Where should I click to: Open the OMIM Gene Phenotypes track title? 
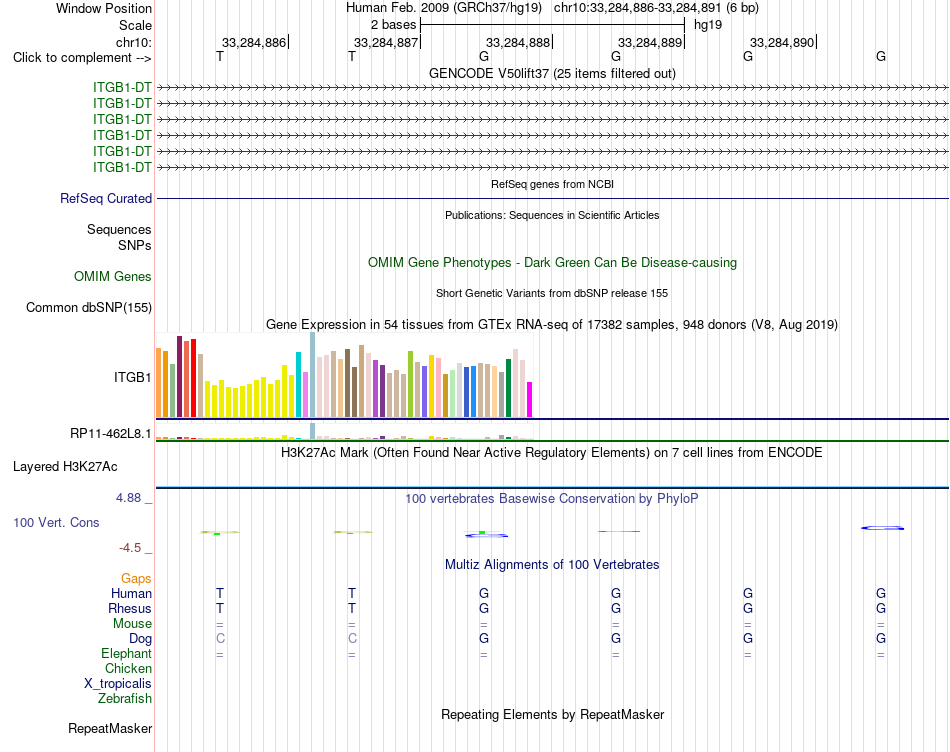click(552, 262)
